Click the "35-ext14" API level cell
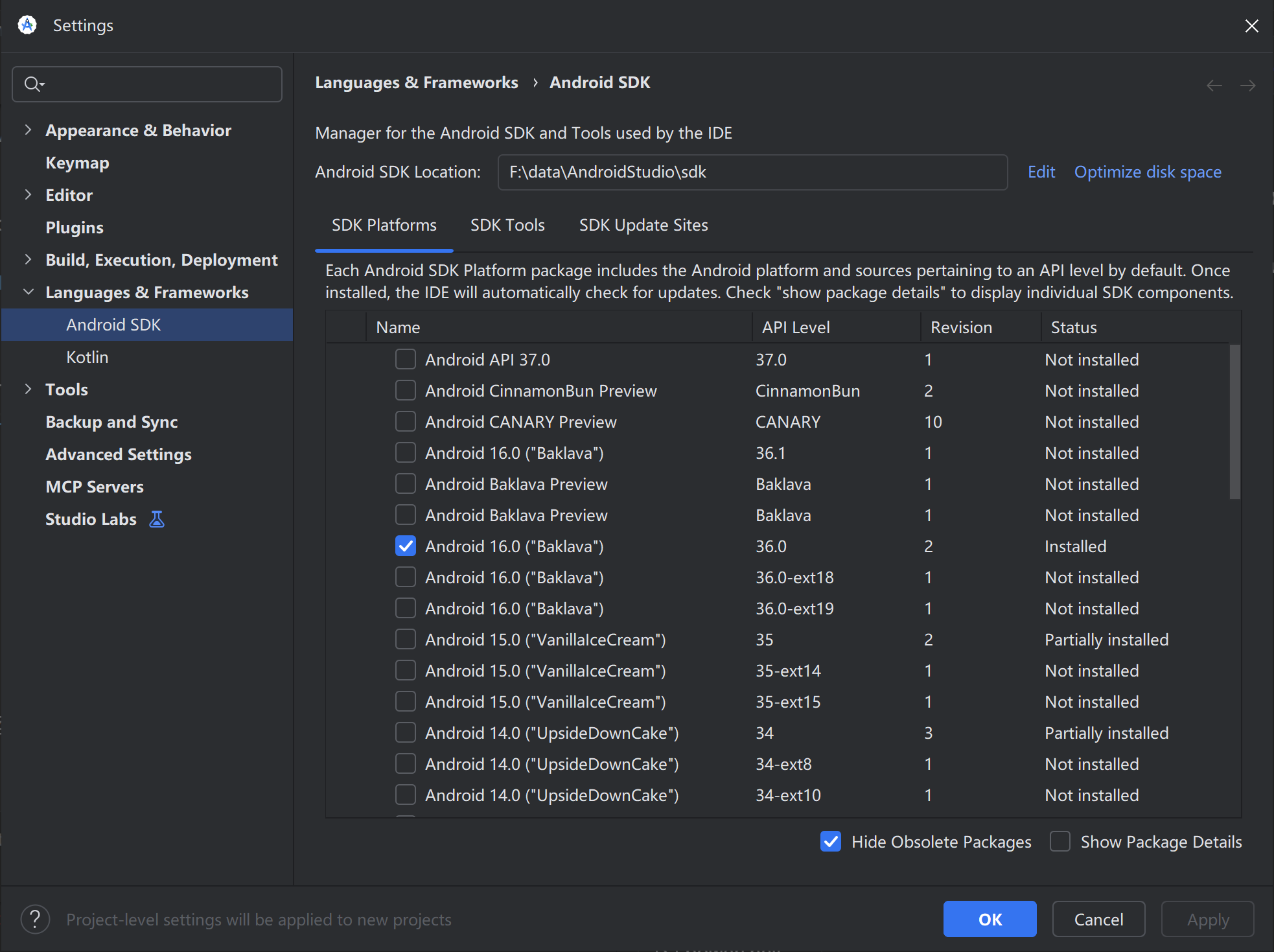The image size is (1274, 952). [x=788, y=671]
